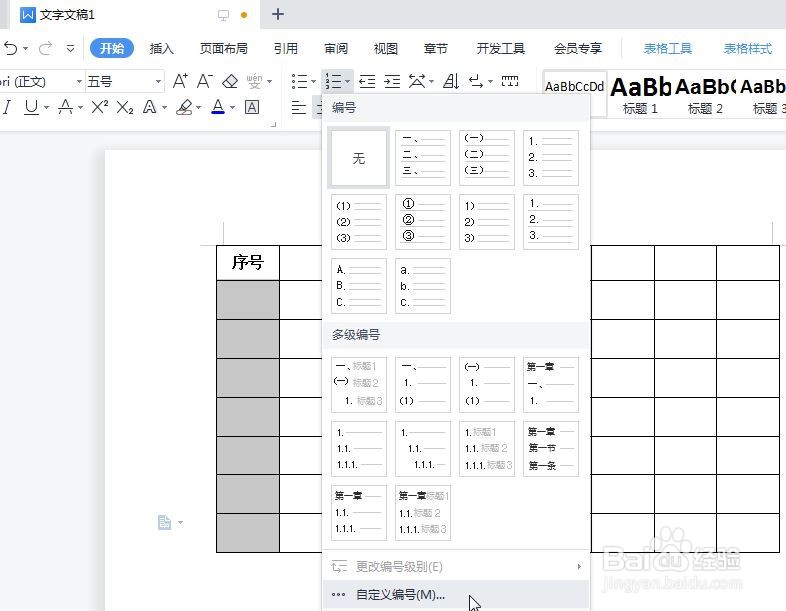Click the increase indent icon
Viewport: 786px width, 611px height.
coord(392,81)
